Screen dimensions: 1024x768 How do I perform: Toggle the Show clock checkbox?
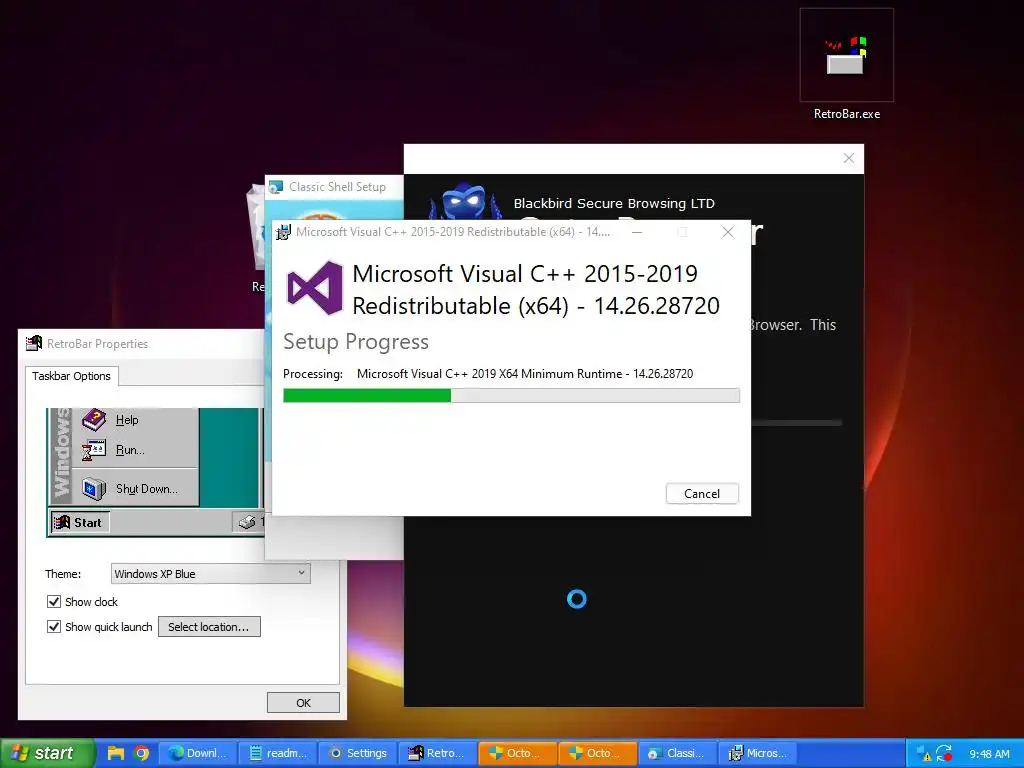tap(54, 601)
